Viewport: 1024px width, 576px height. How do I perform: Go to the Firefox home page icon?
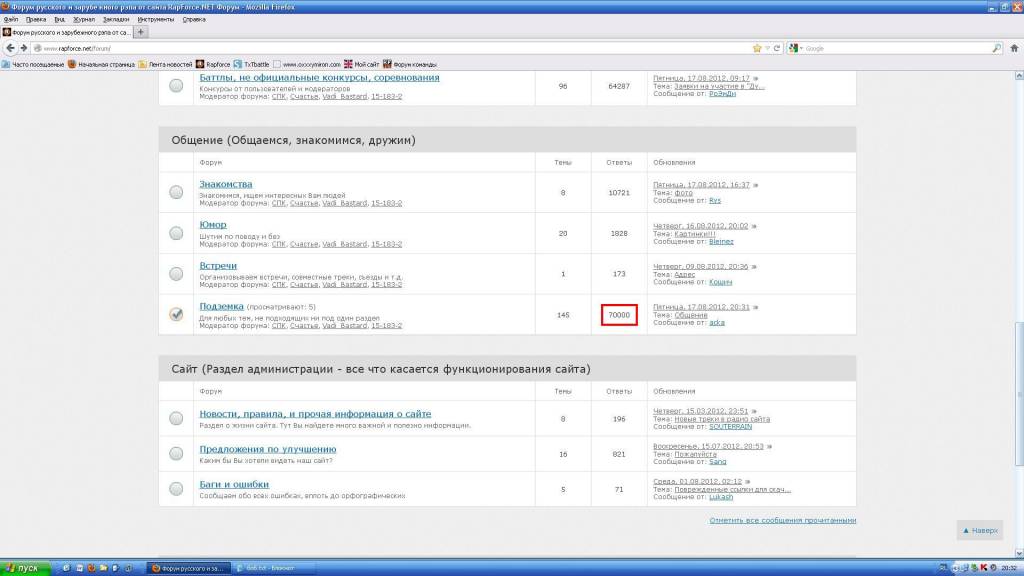1014,48
